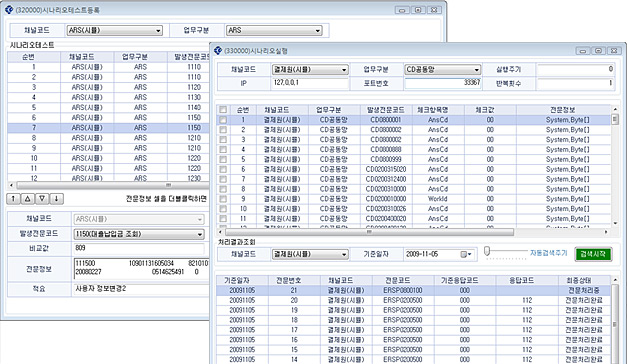The width and height of the screenshot is (627, 364).
Task: Open the 채널코드 dropdown under 처리결과조회
Action: [310, 254]
